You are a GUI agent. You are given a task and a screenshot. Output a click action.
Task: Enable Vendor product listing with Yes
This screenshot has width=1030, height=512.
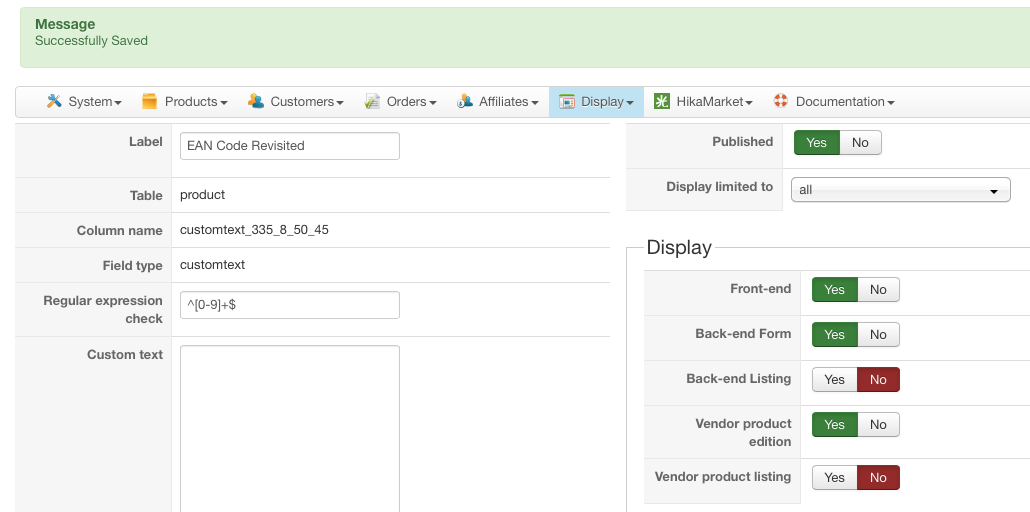pyautogui.click(x=834, y=478)
